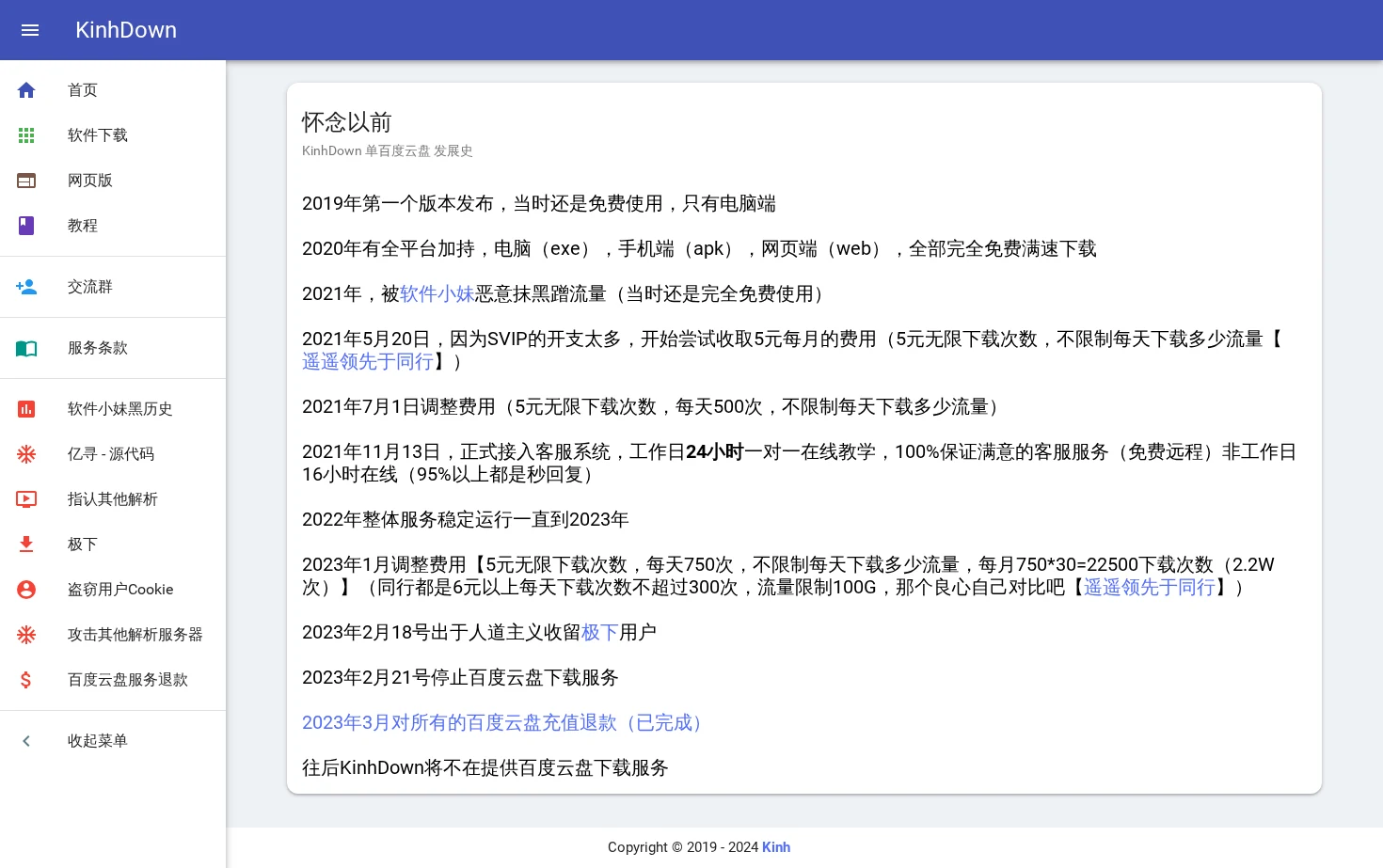Open 软件下载 menu item
Image resolution: width=1383 pixels, height=868 pixels.
(113, 135)
